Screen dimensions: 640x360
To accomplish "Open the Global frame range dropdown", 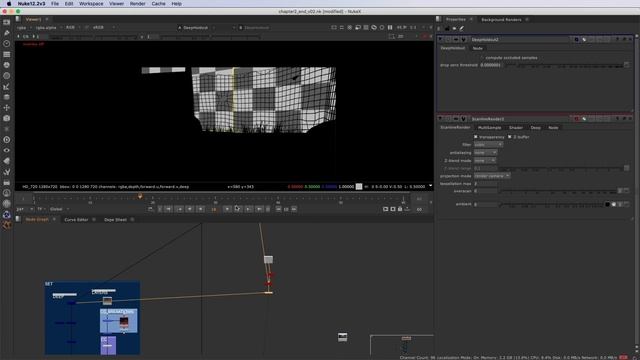I will tap(59, 209).
